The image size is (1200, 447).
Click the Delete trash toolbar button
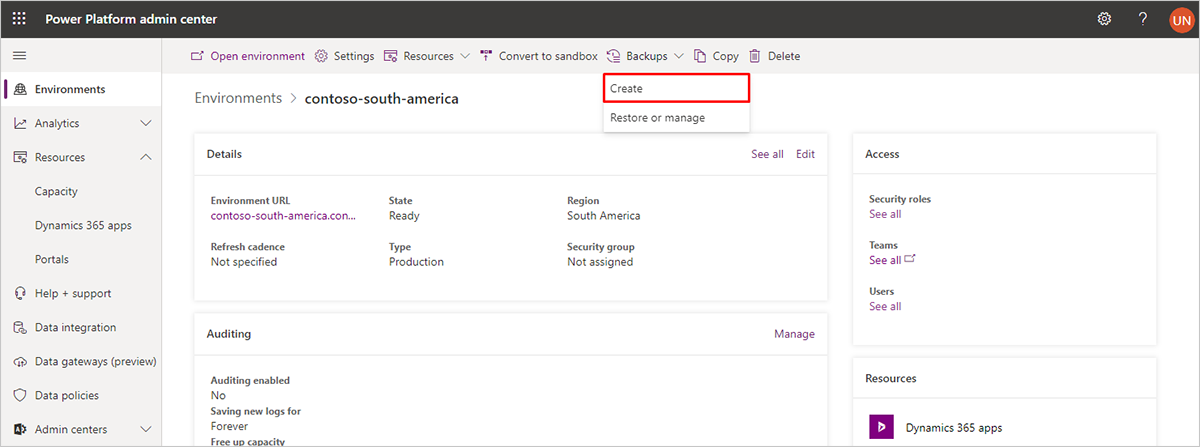point(774,56)
